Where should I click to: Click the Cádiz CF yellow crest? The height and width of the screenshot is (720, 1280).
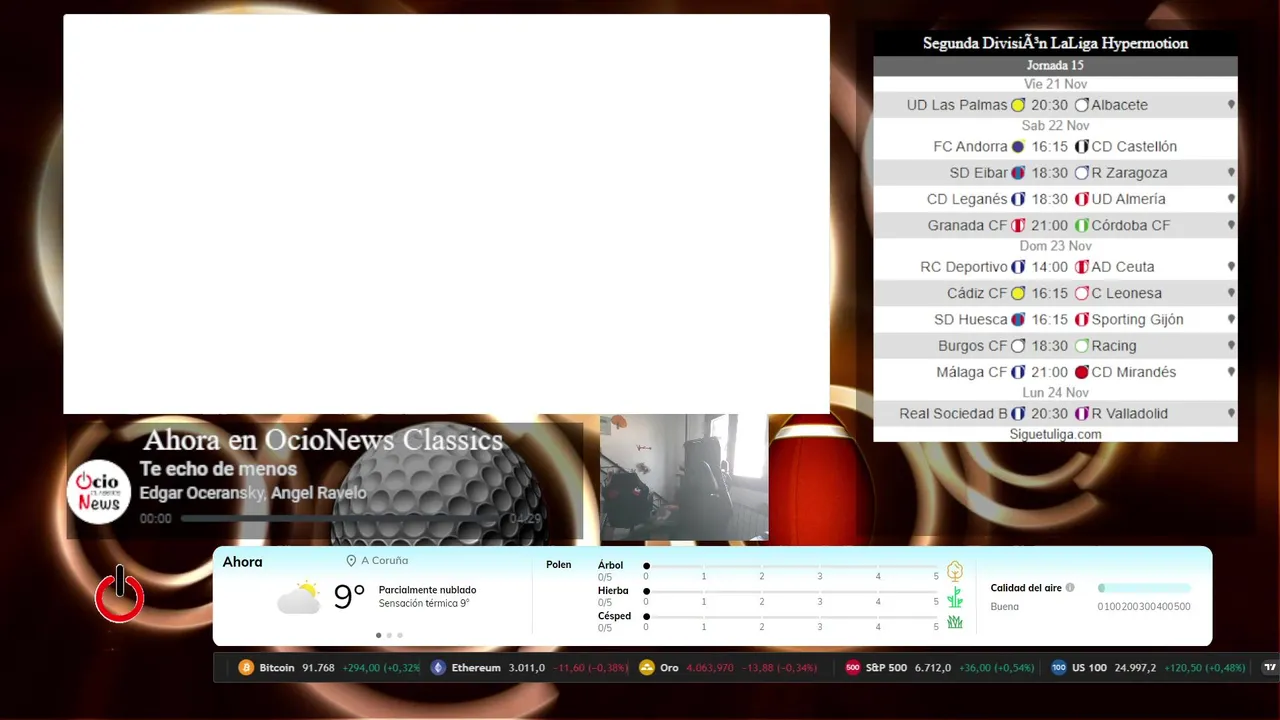pyautogui.click(x=1018, y=293)
